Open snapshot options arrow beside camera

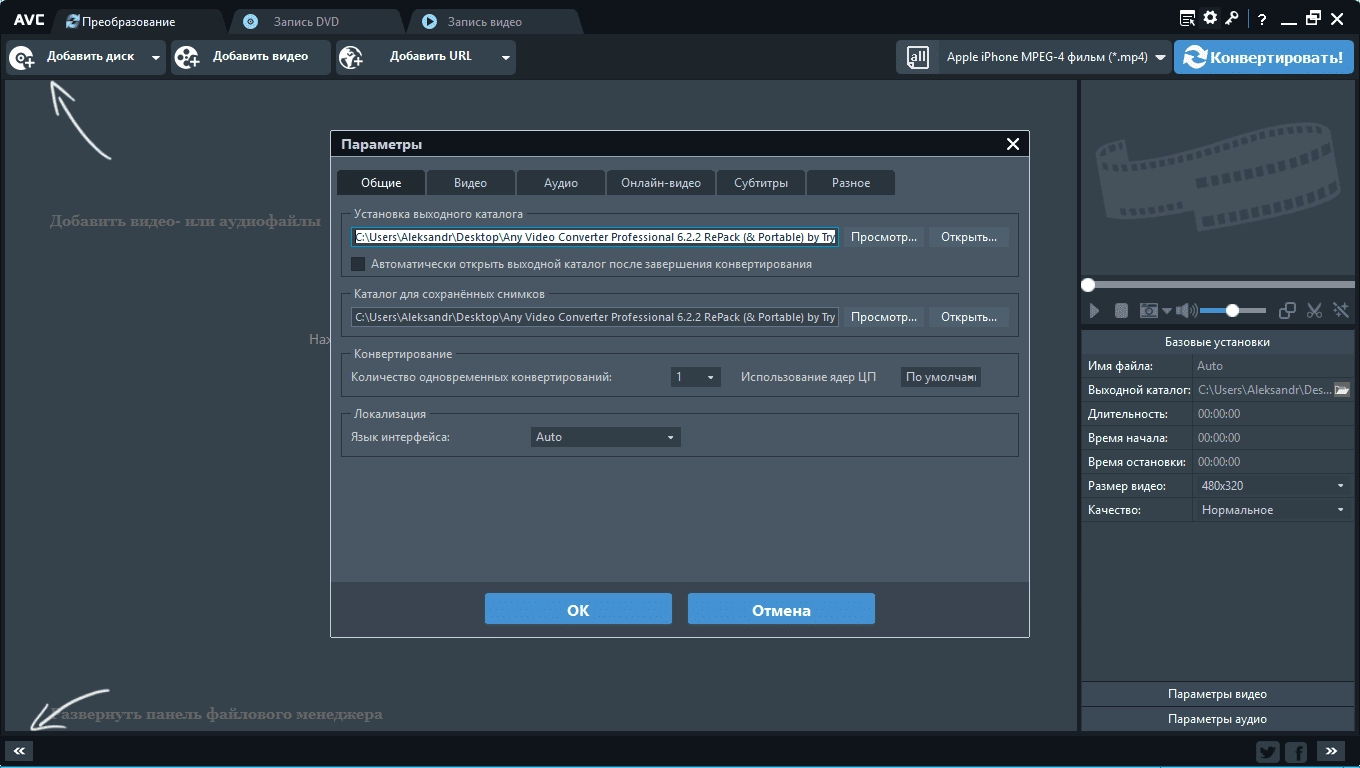click(x=1166, y=312)
